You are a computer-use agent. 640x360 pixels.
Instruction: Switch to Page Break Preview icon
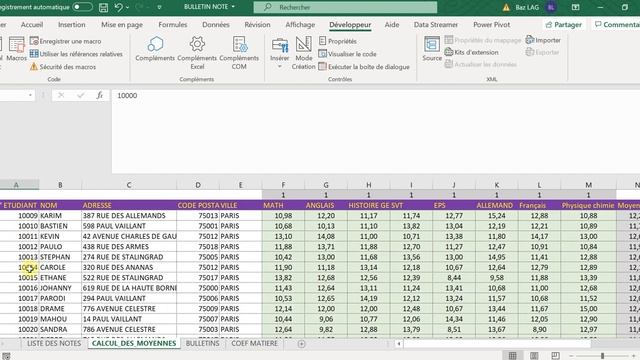(x=556, y=356)
